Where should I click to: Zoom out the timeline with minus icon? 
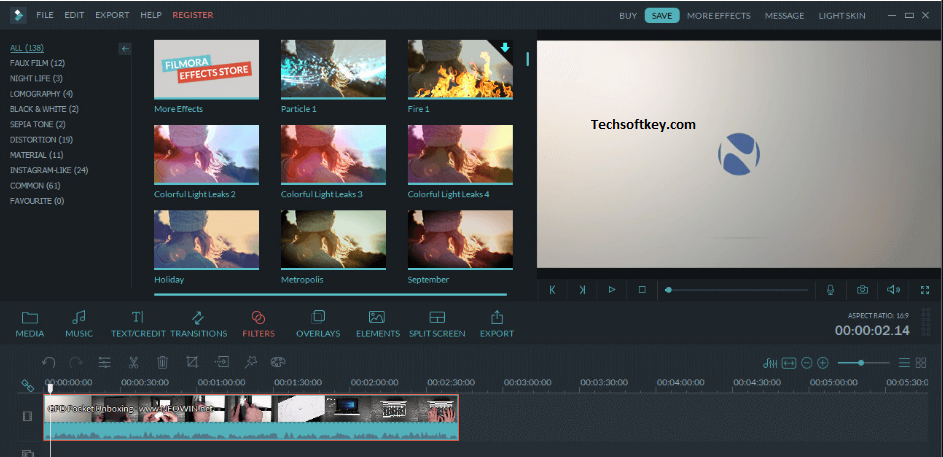806,363
